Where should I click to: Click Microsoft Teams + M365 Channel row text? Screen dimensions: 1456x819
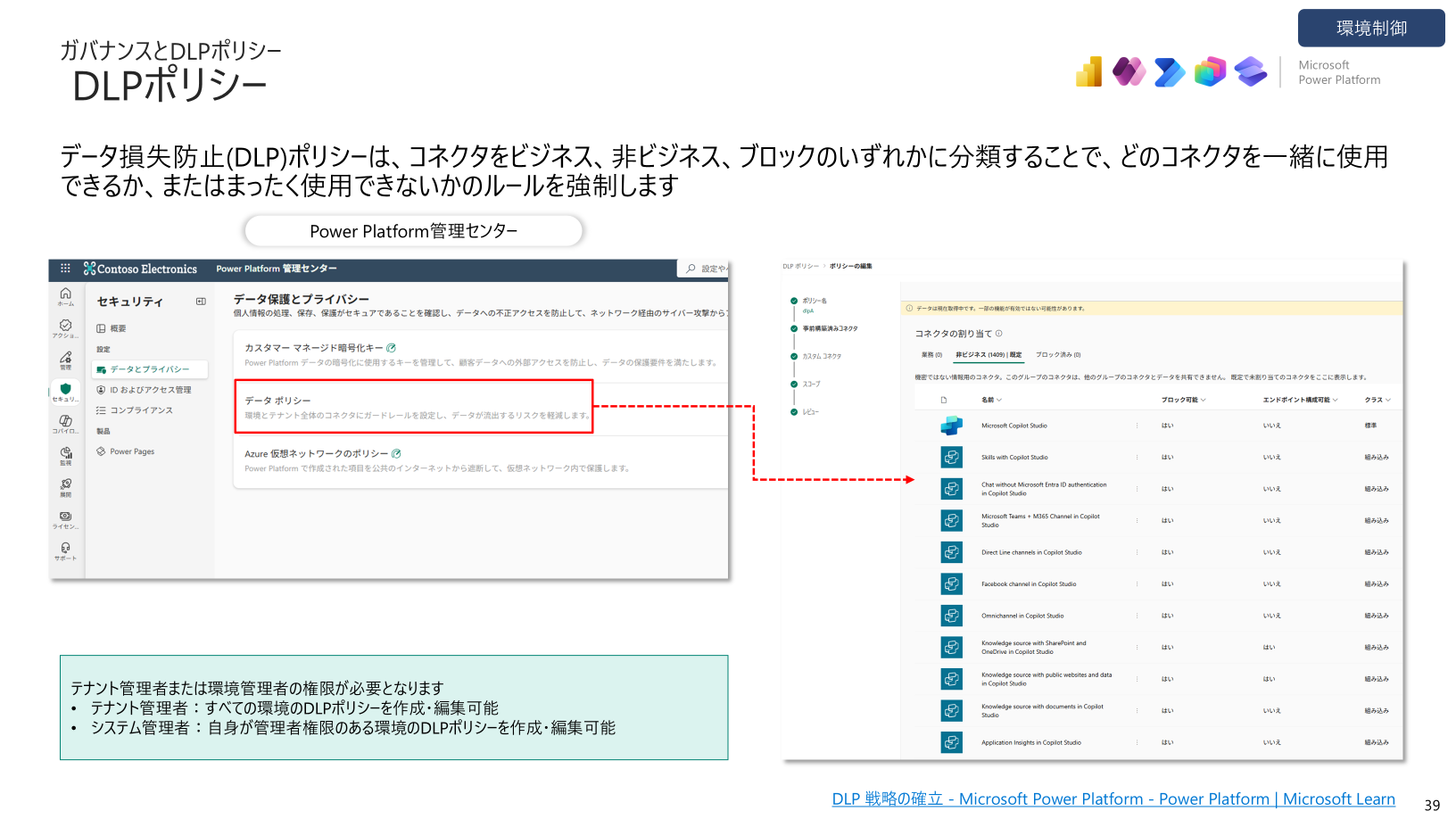1040,521
